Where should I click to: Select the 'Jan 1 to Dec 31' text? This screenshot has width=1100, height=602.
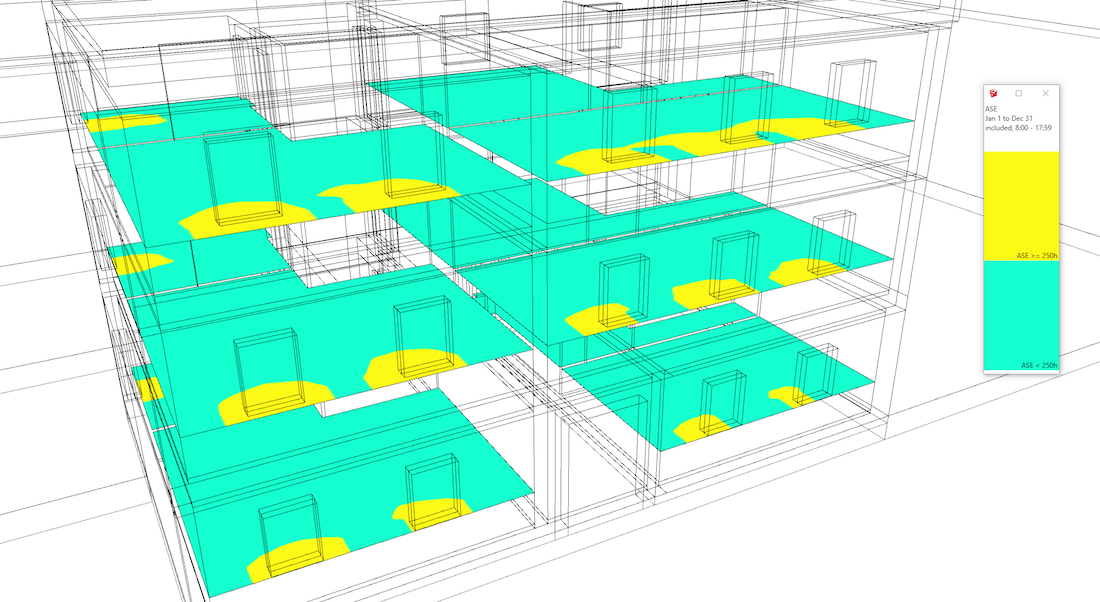pyautogui.click(x=1009, y=119)
